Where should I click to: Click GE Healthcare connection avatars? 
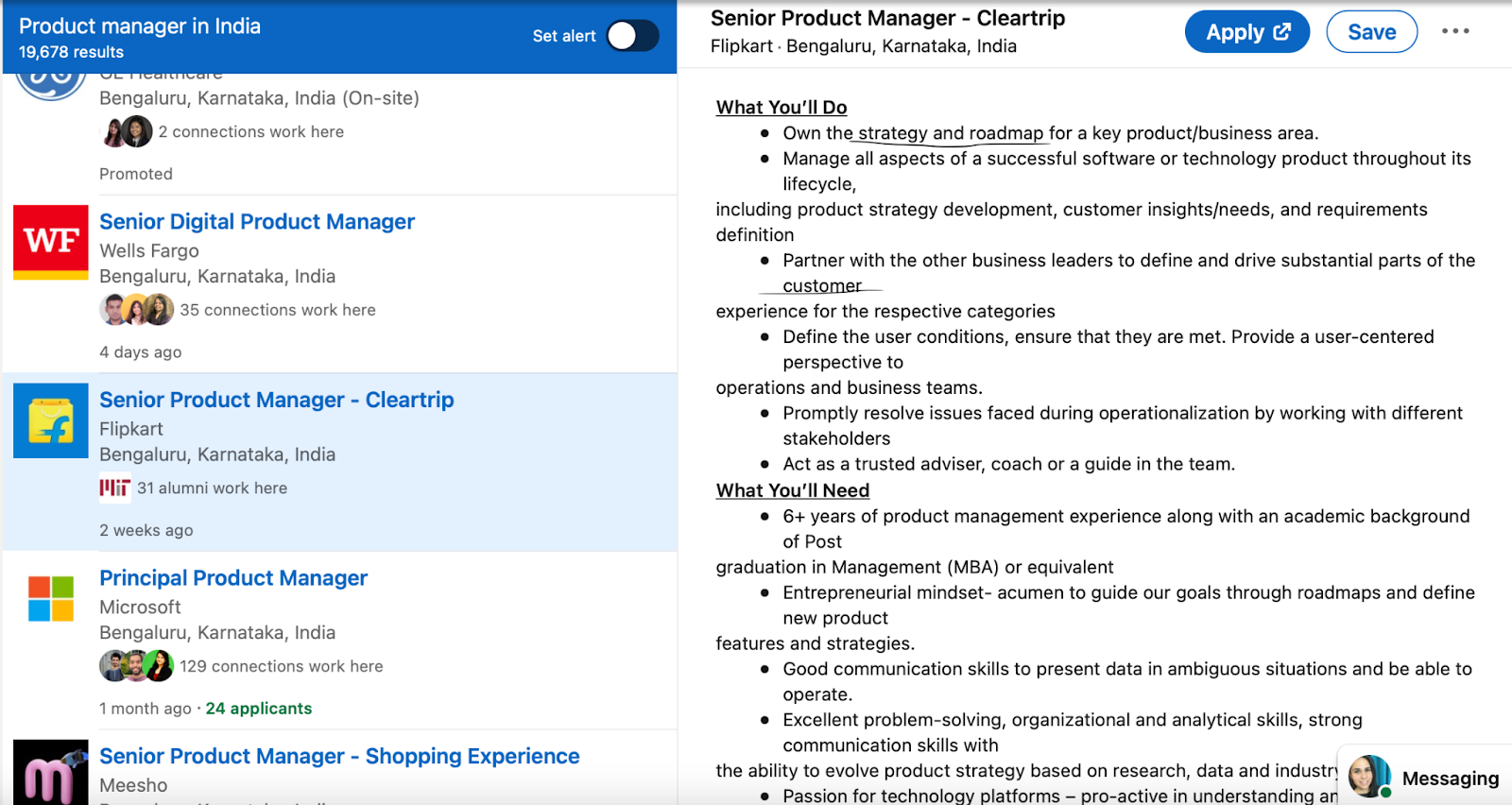pyautogui.click(x=127, y=132)
